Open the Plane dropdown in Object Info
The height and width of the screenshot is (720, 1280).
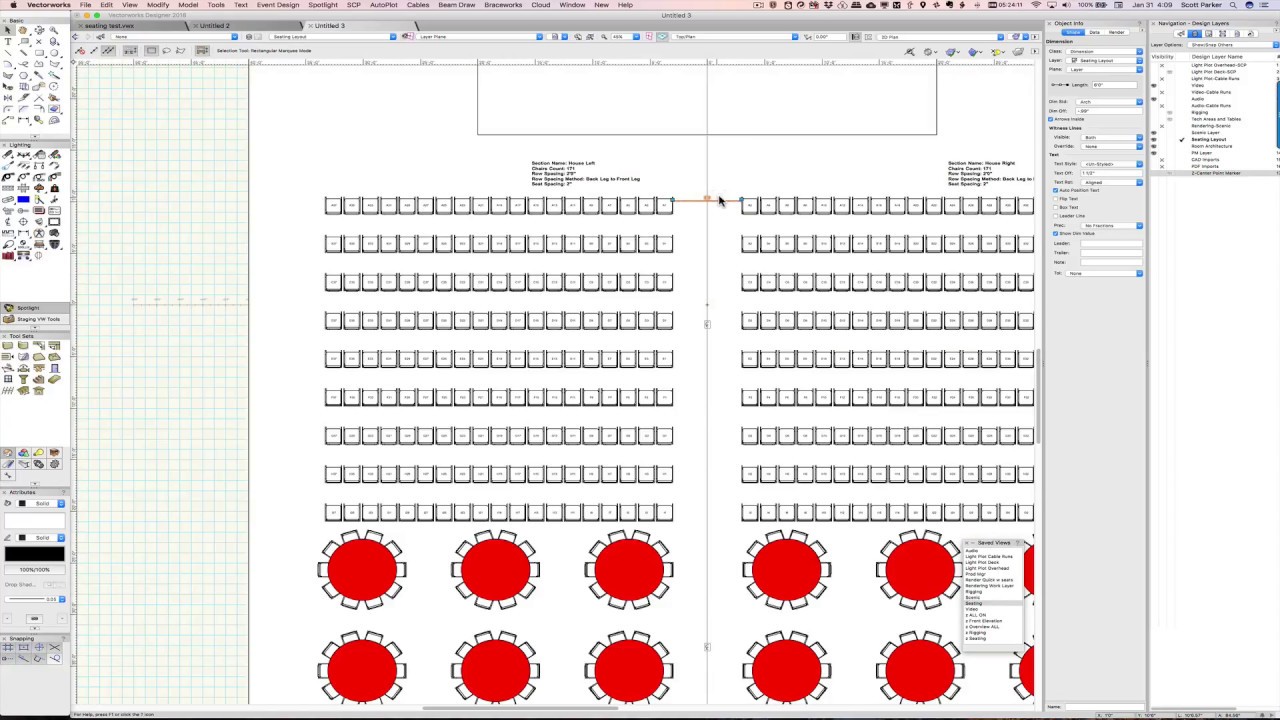pyautogui.click(x=1104, y=70)
